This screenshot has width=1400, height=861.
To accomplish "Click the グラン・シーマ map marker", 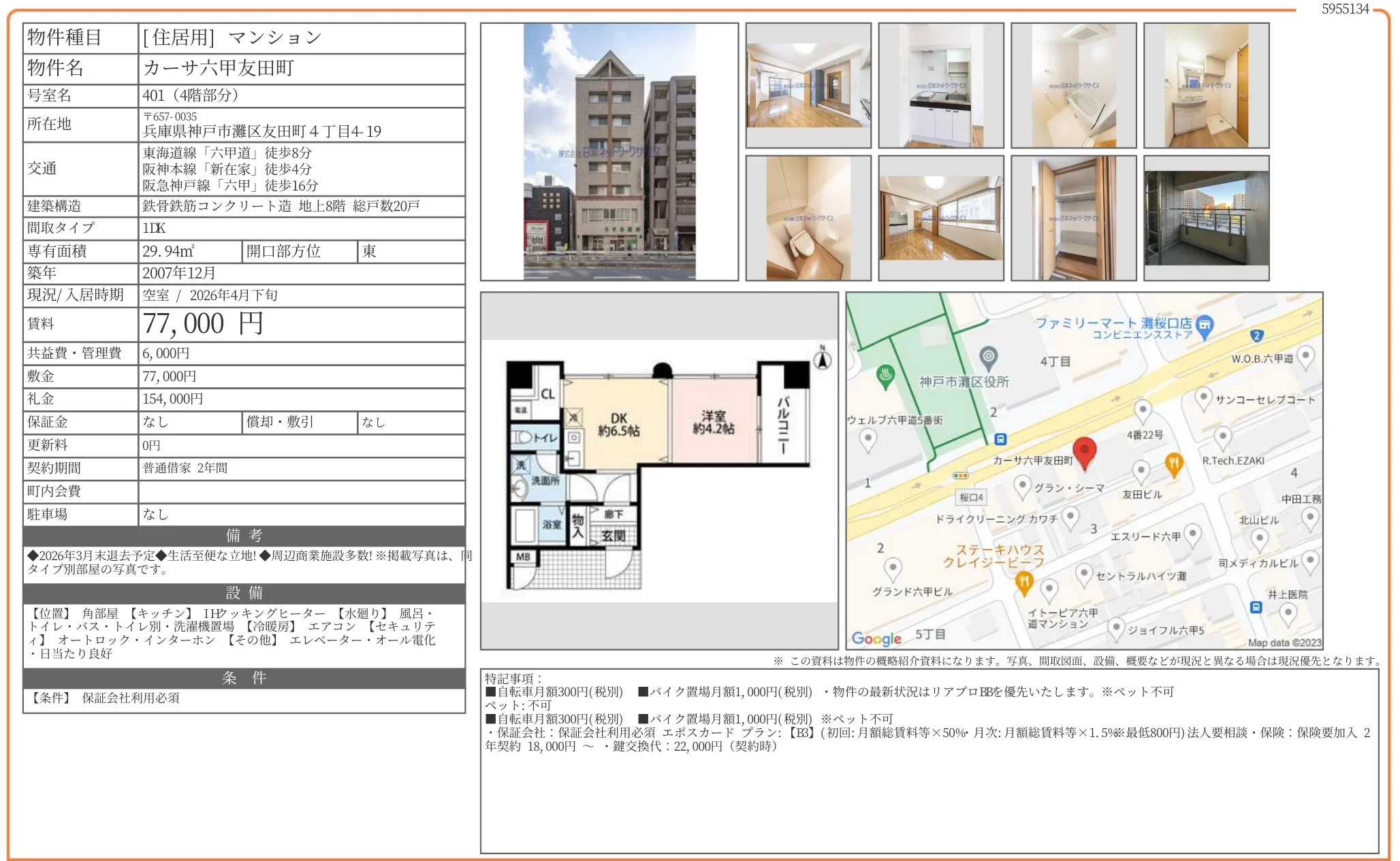I will [1022, 486].
